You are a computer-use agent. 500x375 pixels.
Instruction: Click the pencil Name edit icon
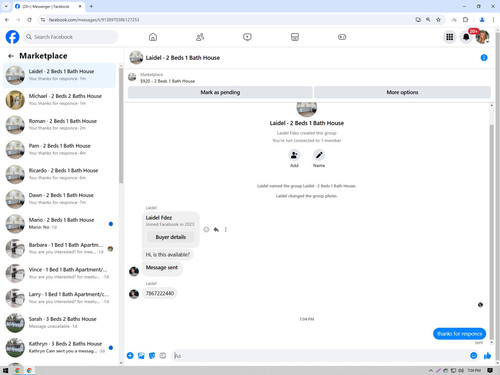tap(319, 155)
